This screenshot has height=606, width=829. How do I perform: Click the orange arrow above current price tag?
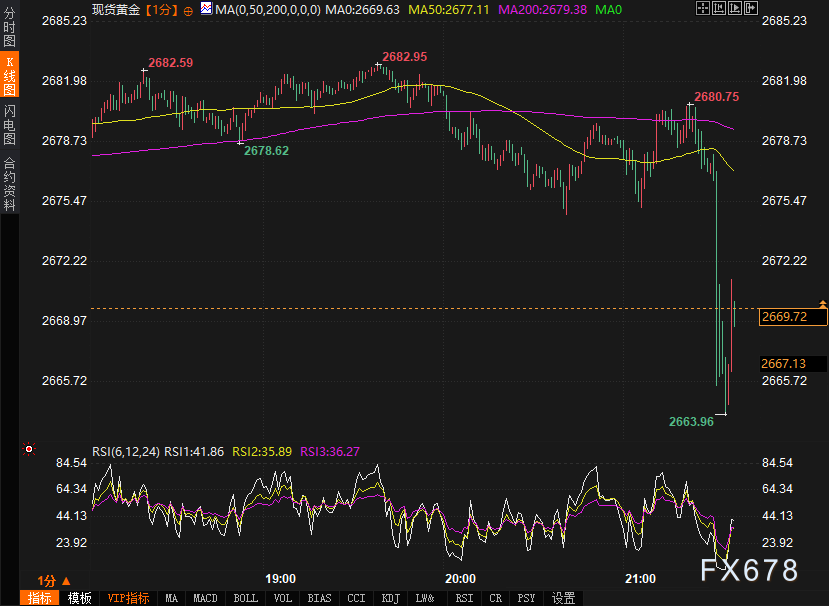(822, 303)
